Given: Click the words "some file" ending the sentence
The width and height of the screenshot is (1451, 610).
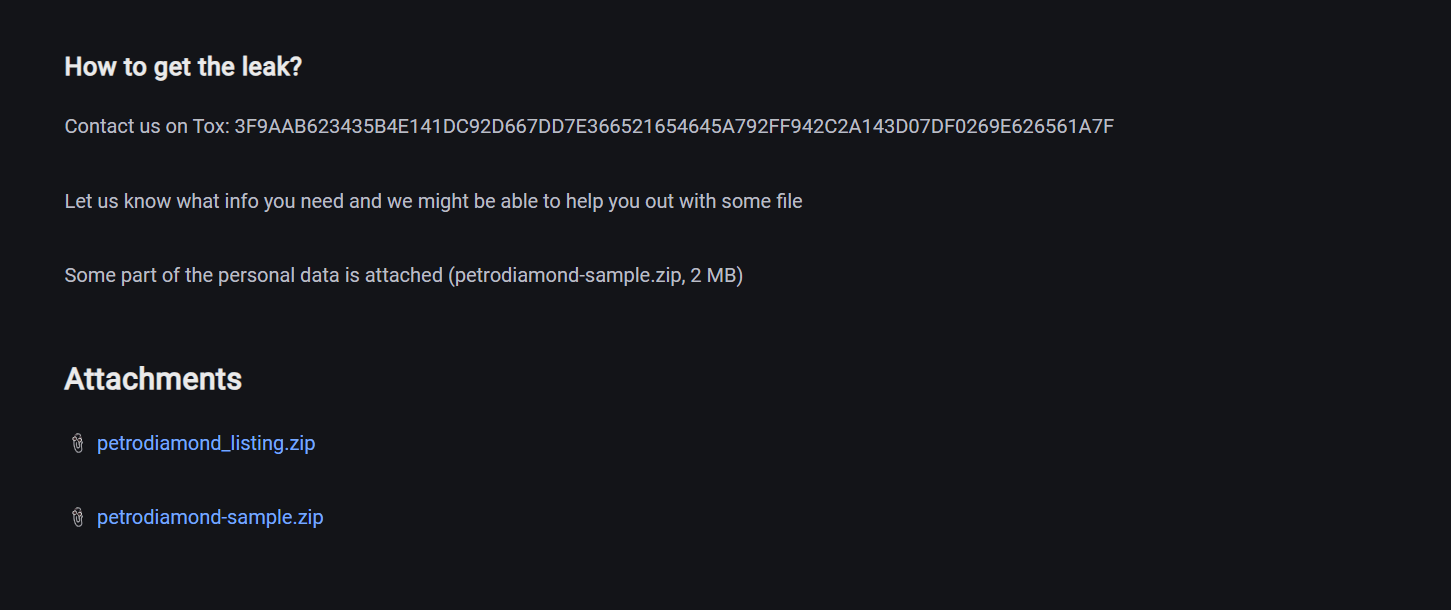Looking at the screenshot, I should tap(763, 201).
